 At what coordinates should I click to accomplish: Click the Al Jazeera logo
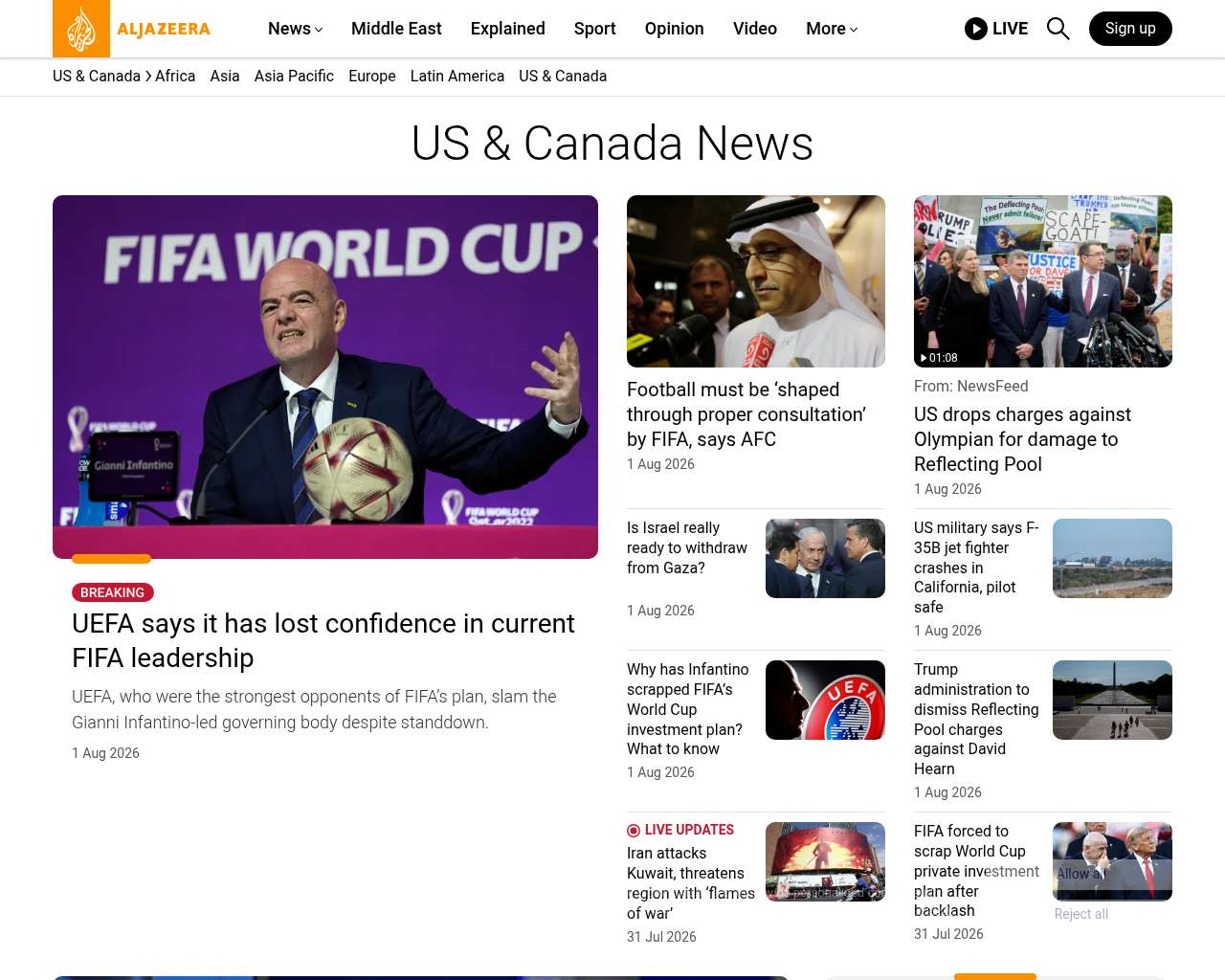click(x=132, y=29)
